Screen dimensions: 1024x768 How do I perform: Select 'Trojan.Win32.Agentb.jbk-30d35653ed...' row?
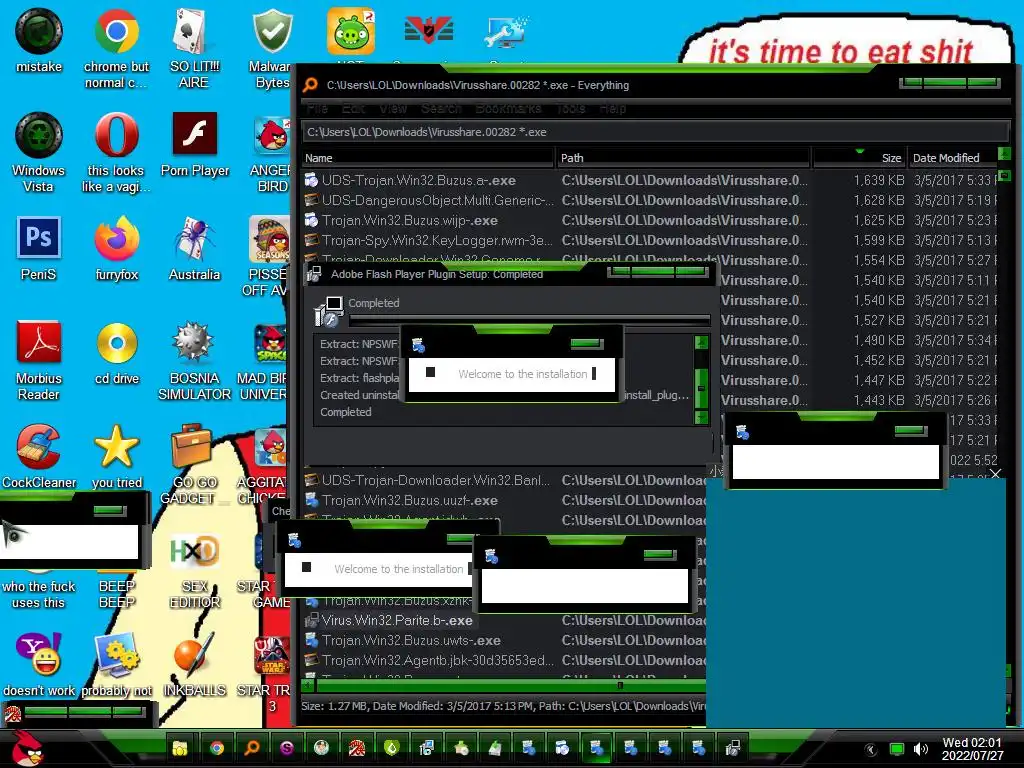point(504,660)
